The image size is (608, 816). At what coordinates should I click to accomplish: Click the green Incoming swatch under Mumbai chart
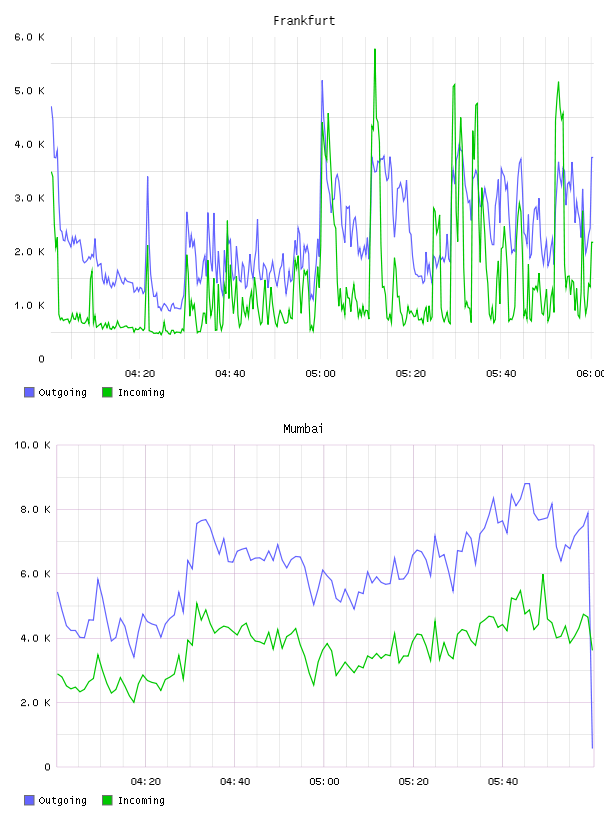coord(107,800)
